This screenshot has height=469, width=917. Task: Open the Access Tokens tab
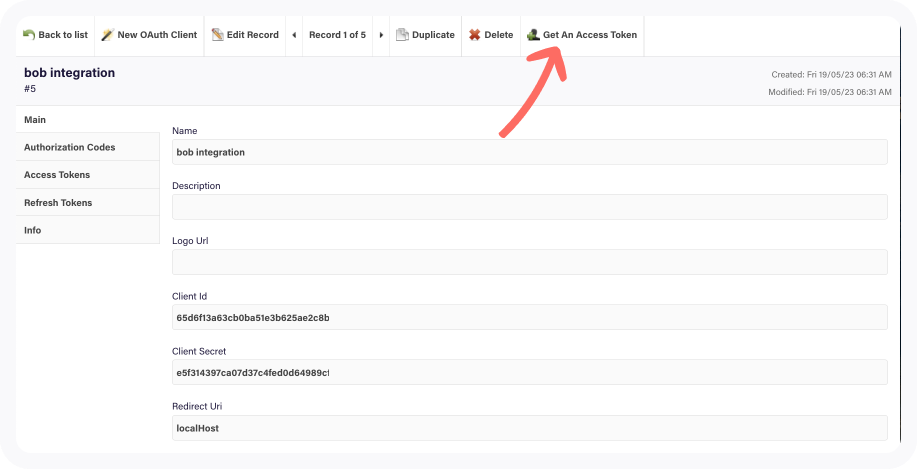coord(88,174)
